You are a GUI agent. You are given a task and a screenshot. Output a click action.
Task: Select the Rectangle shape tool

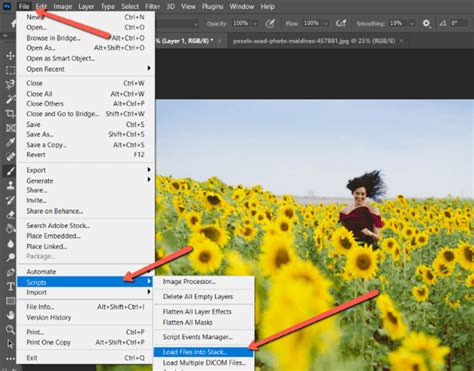[10, 301]
